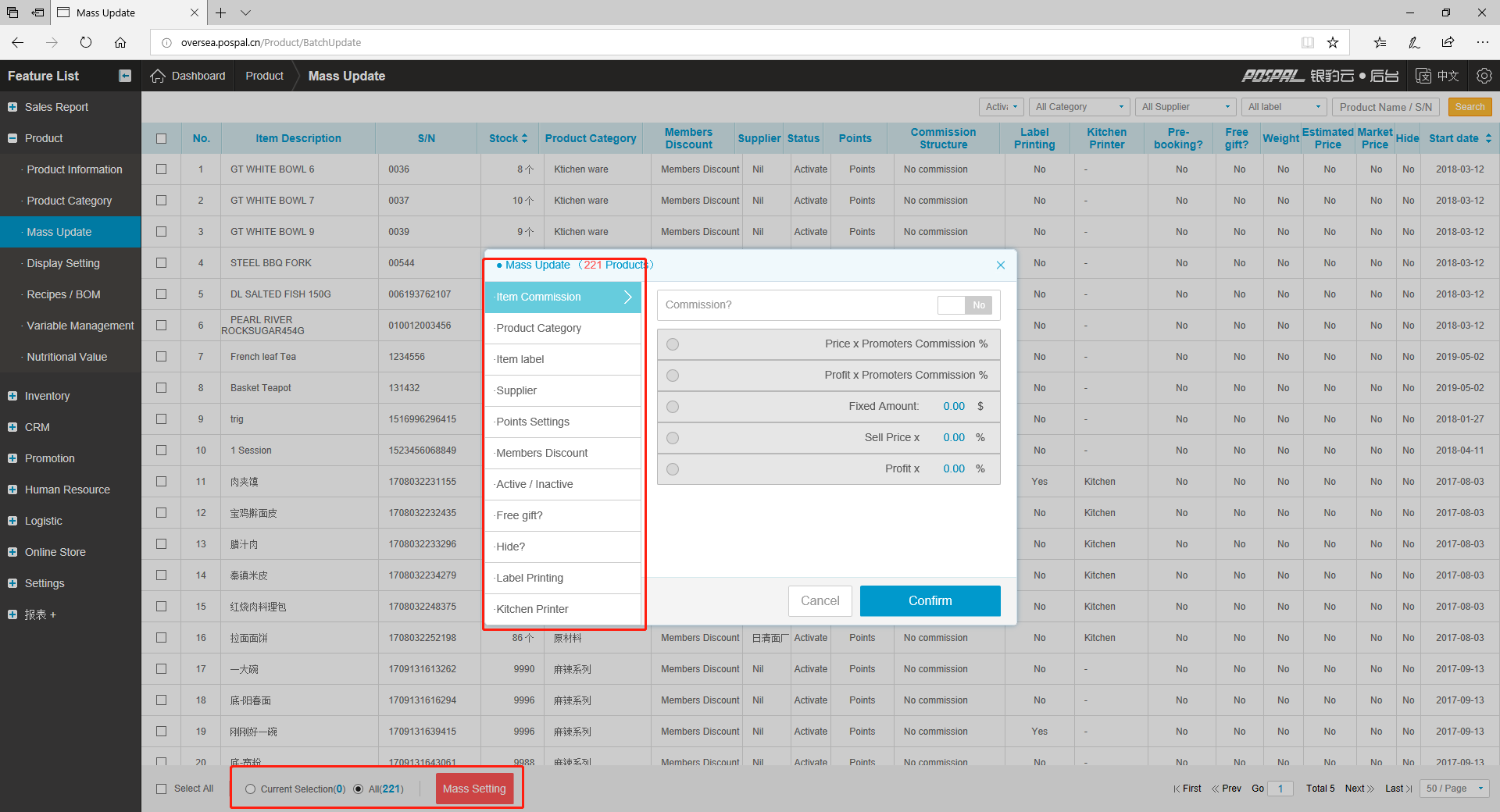The height and width of the screenshot is (812, 1500).
Task: Toggle the Commission switch
Action: point(964,305)
